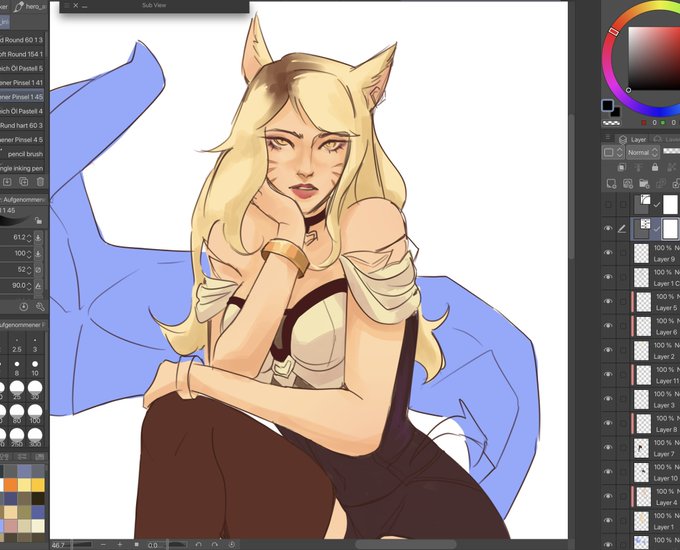The image size is (680, 550).
Task: Hide Layer 2 with its eye icon
Action: tap(608, 350)
